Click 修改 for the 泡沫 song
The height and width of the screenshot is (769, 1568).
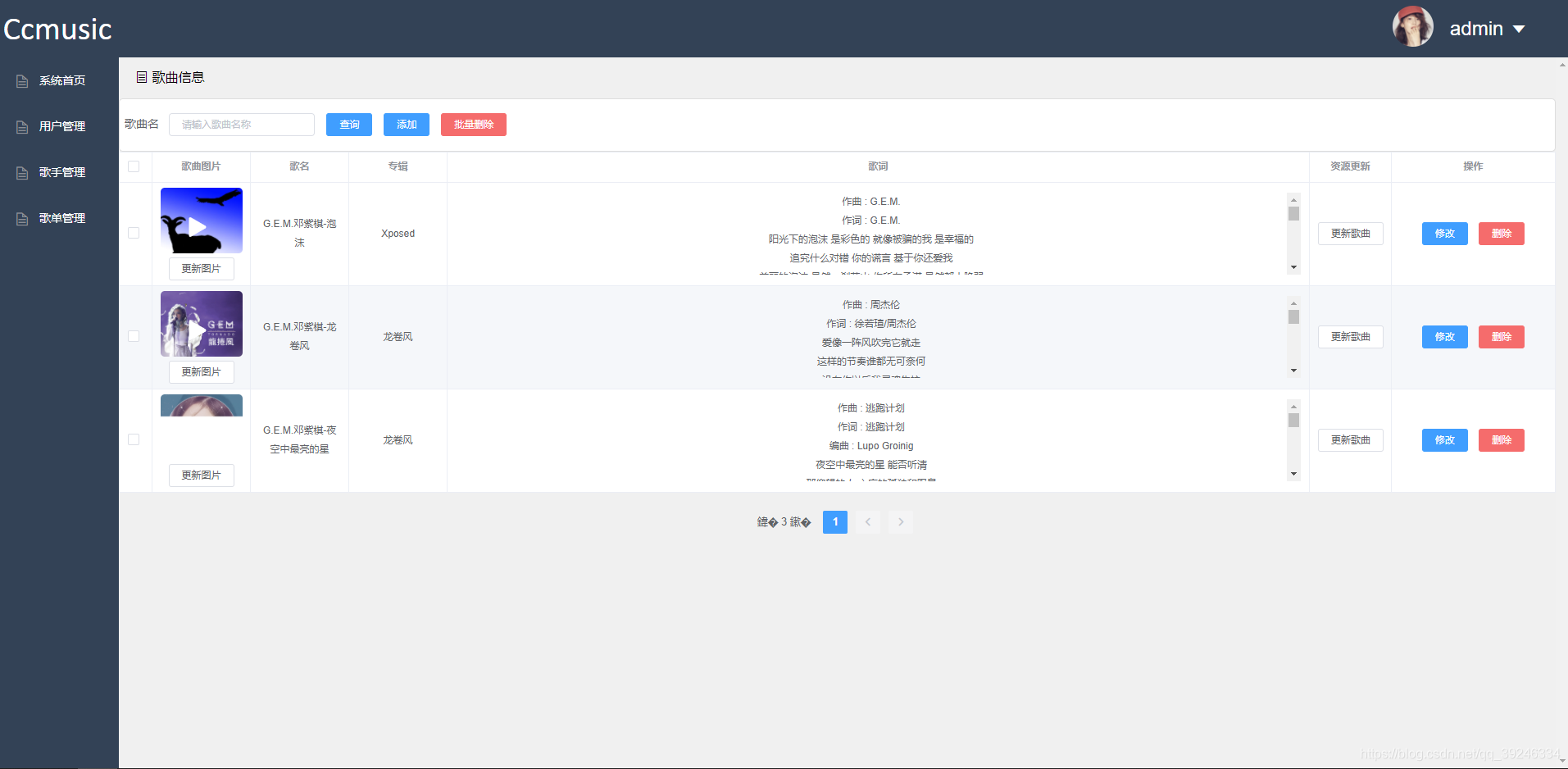tap(1445, 234)
